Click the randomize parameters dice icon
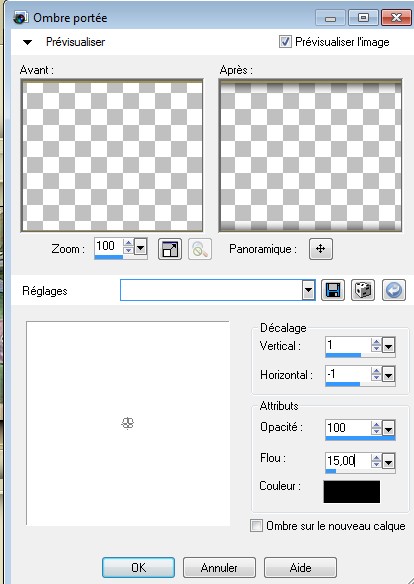 click(x=363, y=290)
